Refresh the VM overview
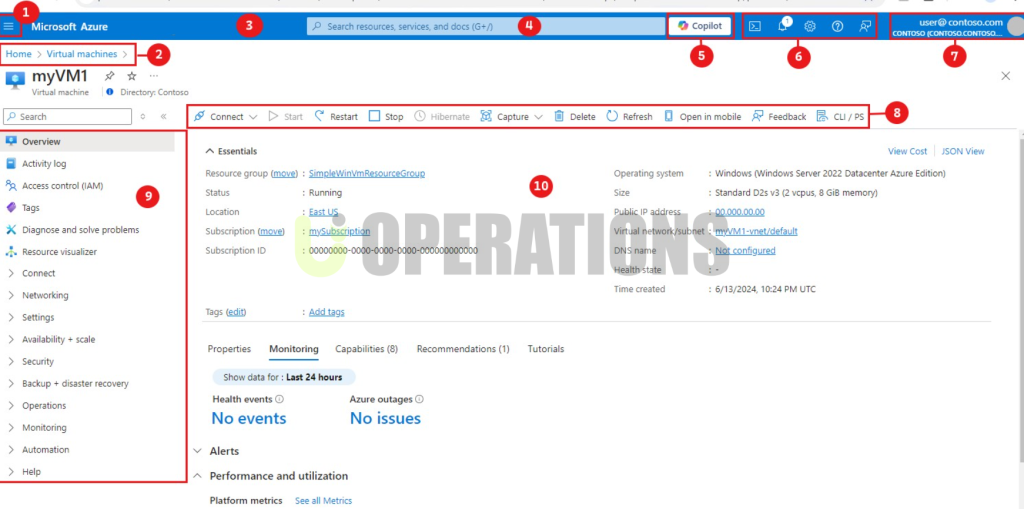This screenshot has width=1024, height=509. pyautogui.click(x=630, y=116)
